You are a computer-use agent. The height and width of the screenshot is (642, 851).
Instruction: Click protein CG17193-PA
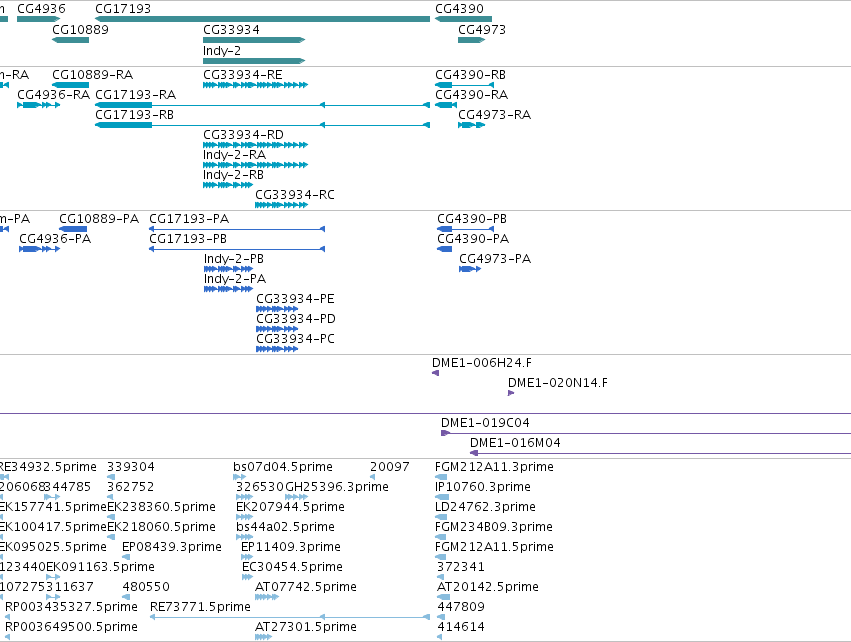(189, 219)
